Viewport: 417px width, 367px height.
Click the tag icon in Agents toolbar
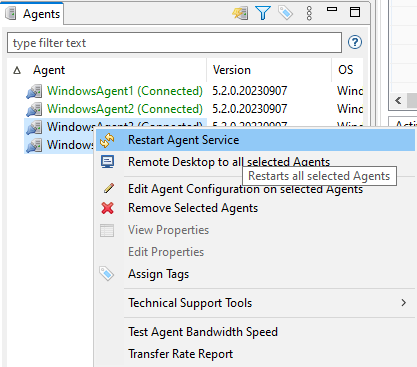[x=285, y=13]
